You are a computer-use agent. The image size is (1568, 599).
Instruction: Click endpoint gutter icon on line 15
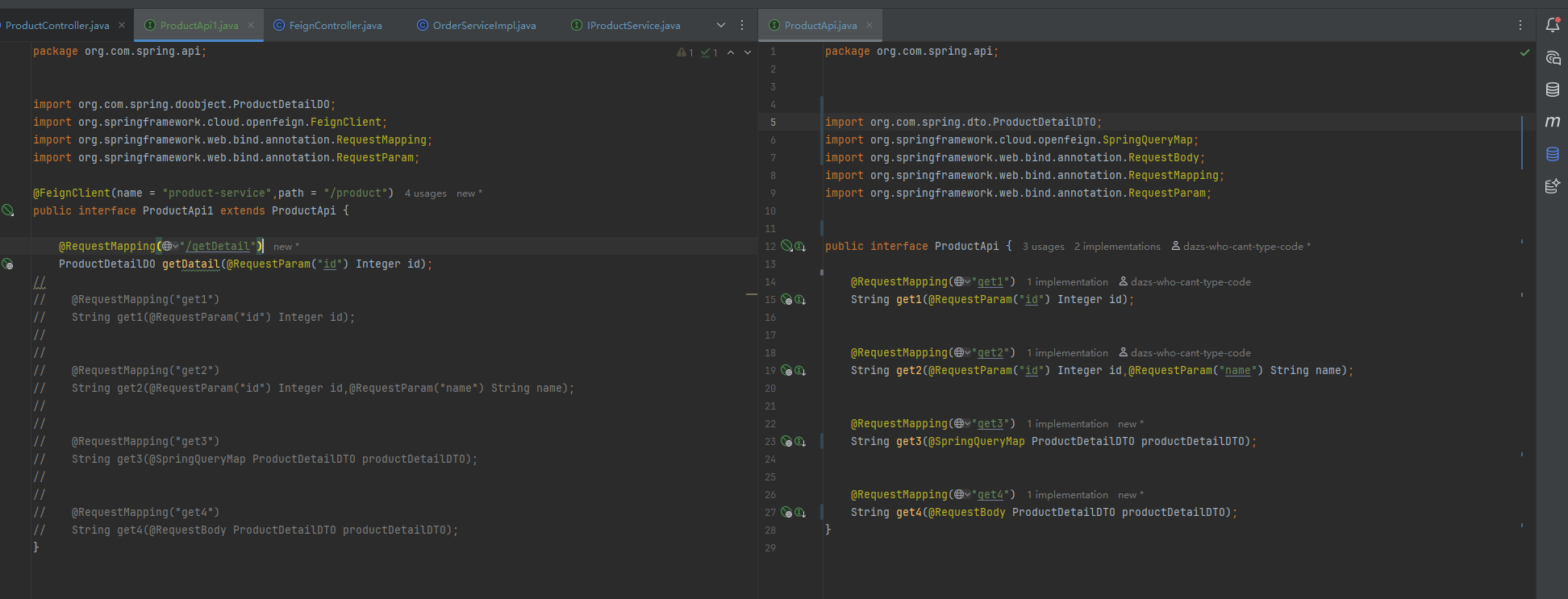786,299
